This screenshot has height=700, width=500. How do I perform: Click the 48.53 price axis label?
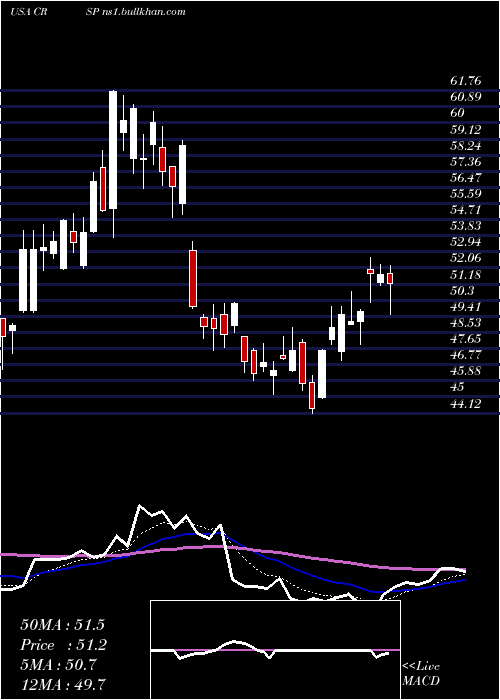pyautogui.click(x=466, y=323)
